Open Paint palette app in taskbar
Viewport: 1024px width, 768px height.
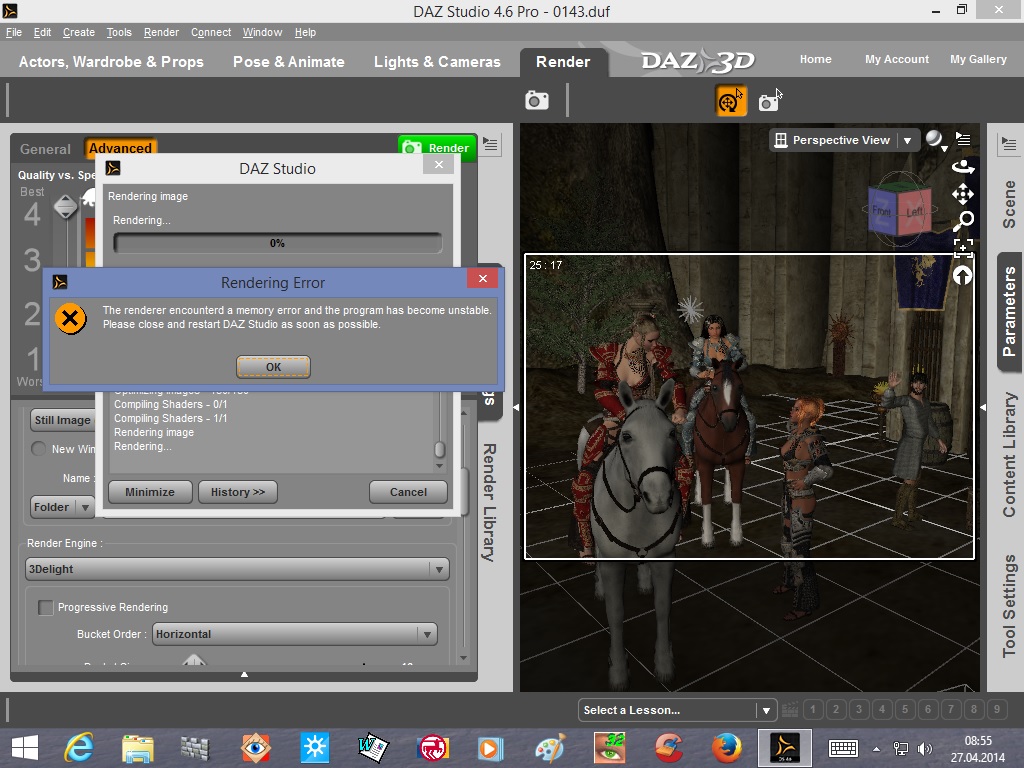(x=551, y=748)
